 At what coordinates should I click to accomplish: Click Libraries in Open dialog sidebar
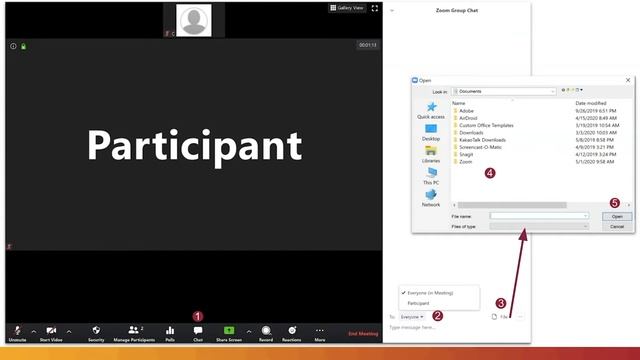click(x=431, y=154)
